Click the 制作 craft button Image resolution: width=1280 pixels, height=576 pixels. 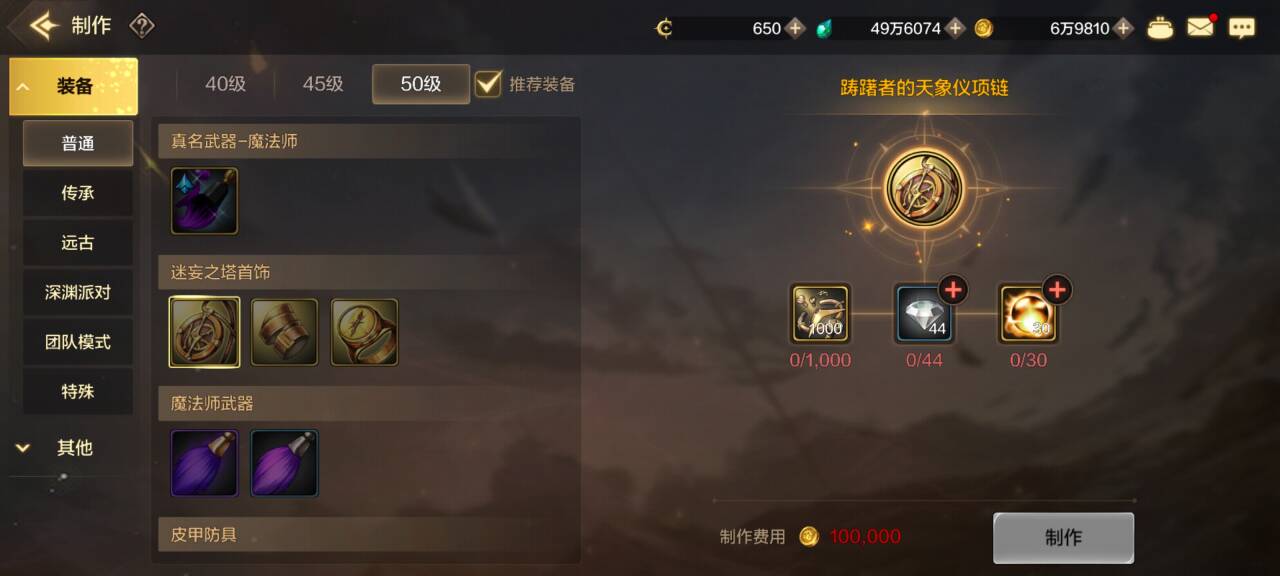[1063, 538]
